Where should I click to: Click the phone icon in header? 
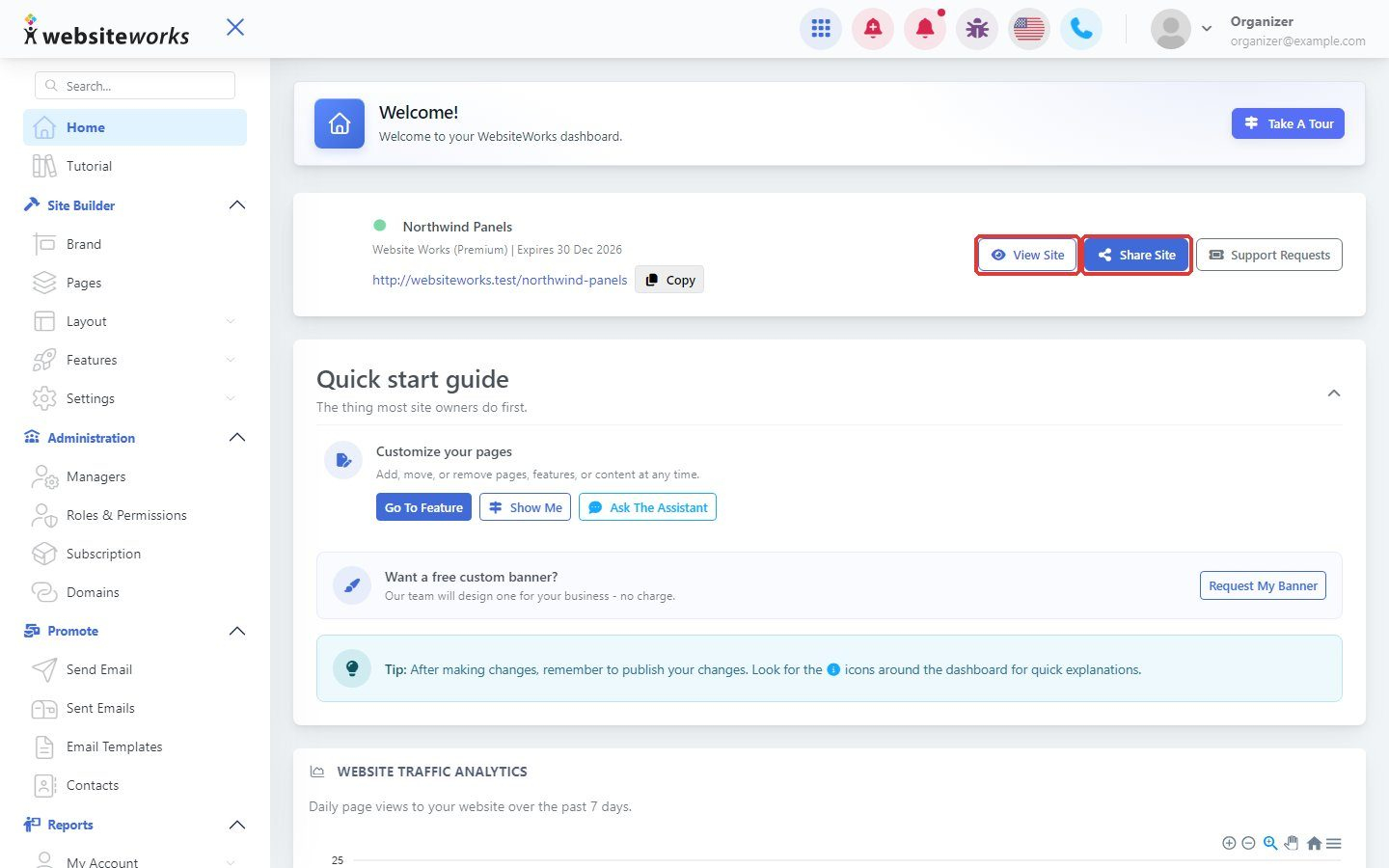coord(1081,29)
